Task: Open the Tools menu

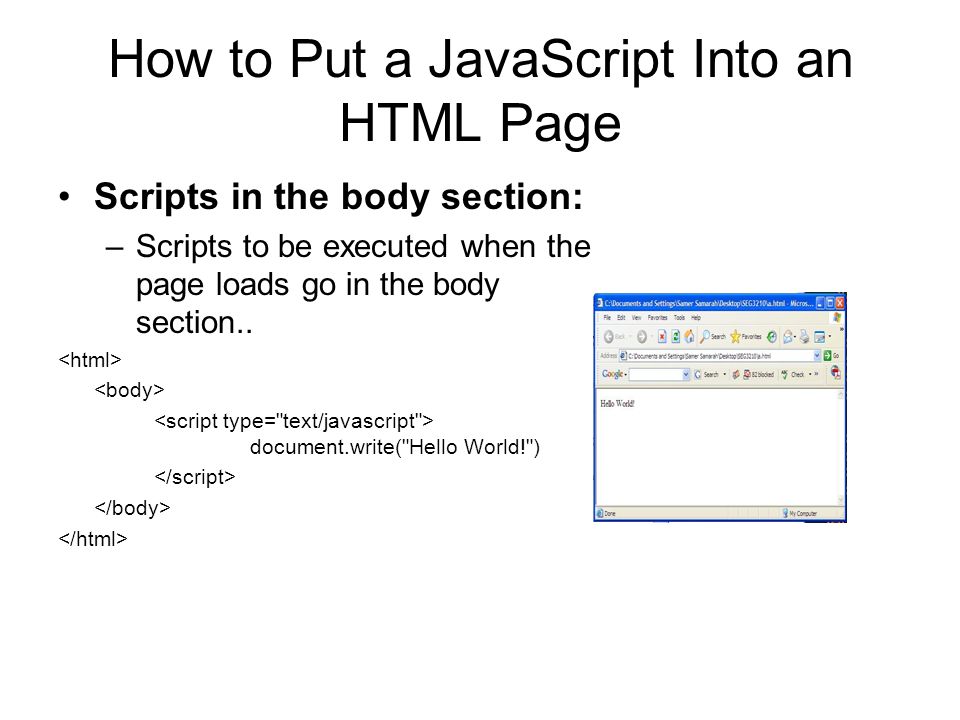Action: (x=680, y=318)
